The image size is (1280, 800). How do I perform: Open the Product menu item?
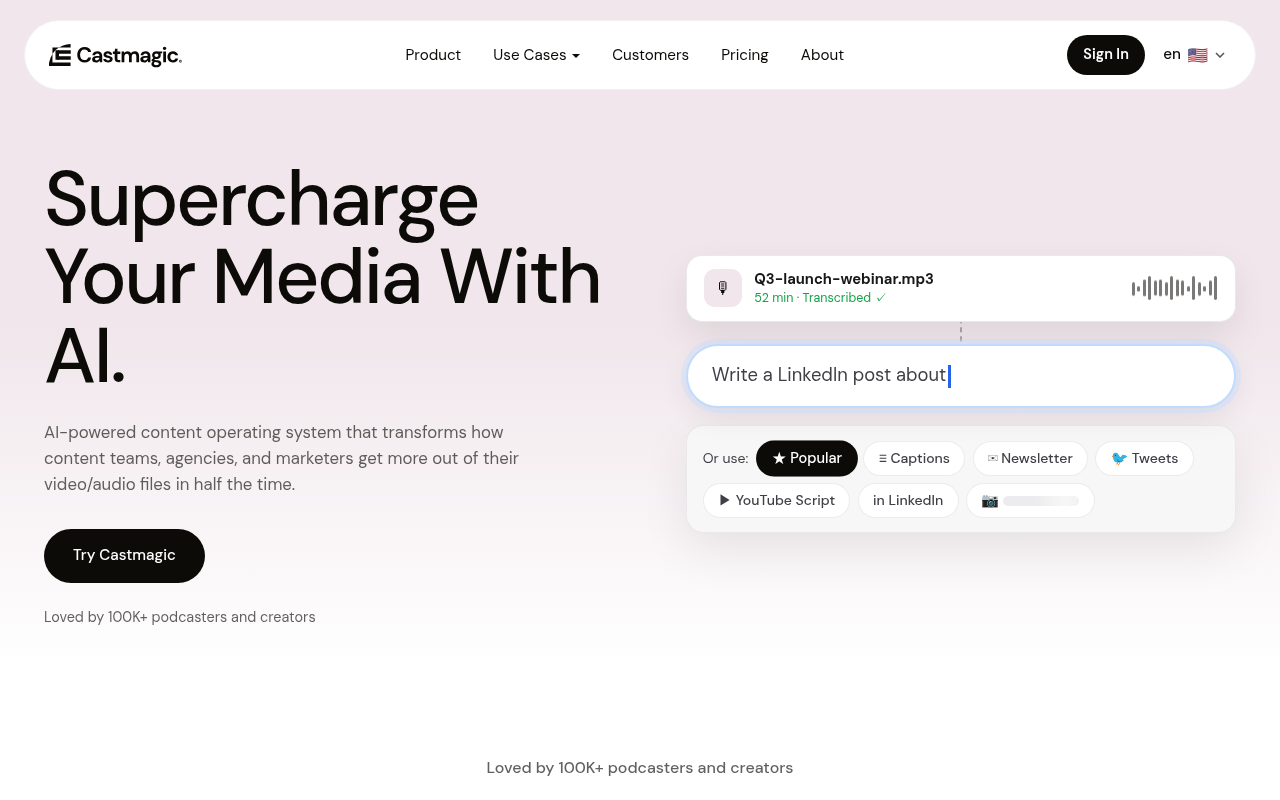click(x=433, y=55)
